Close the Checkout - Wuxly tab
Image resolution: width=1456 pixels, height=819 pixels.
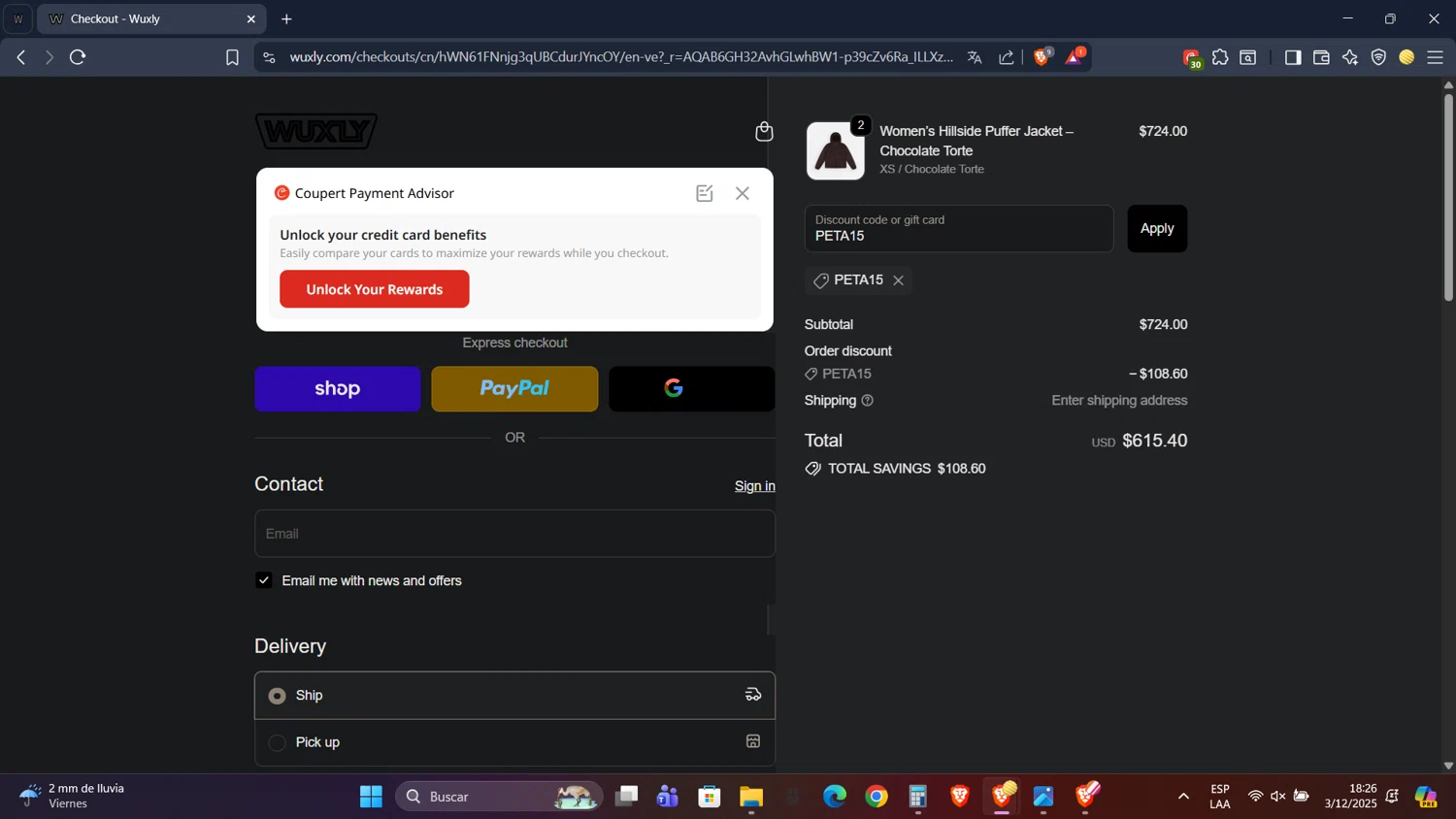(x=251, y=18)
